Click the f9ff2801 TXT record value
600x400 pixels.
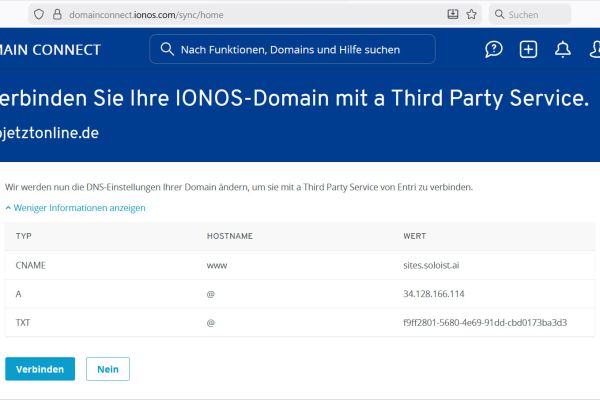coord(485,323)
